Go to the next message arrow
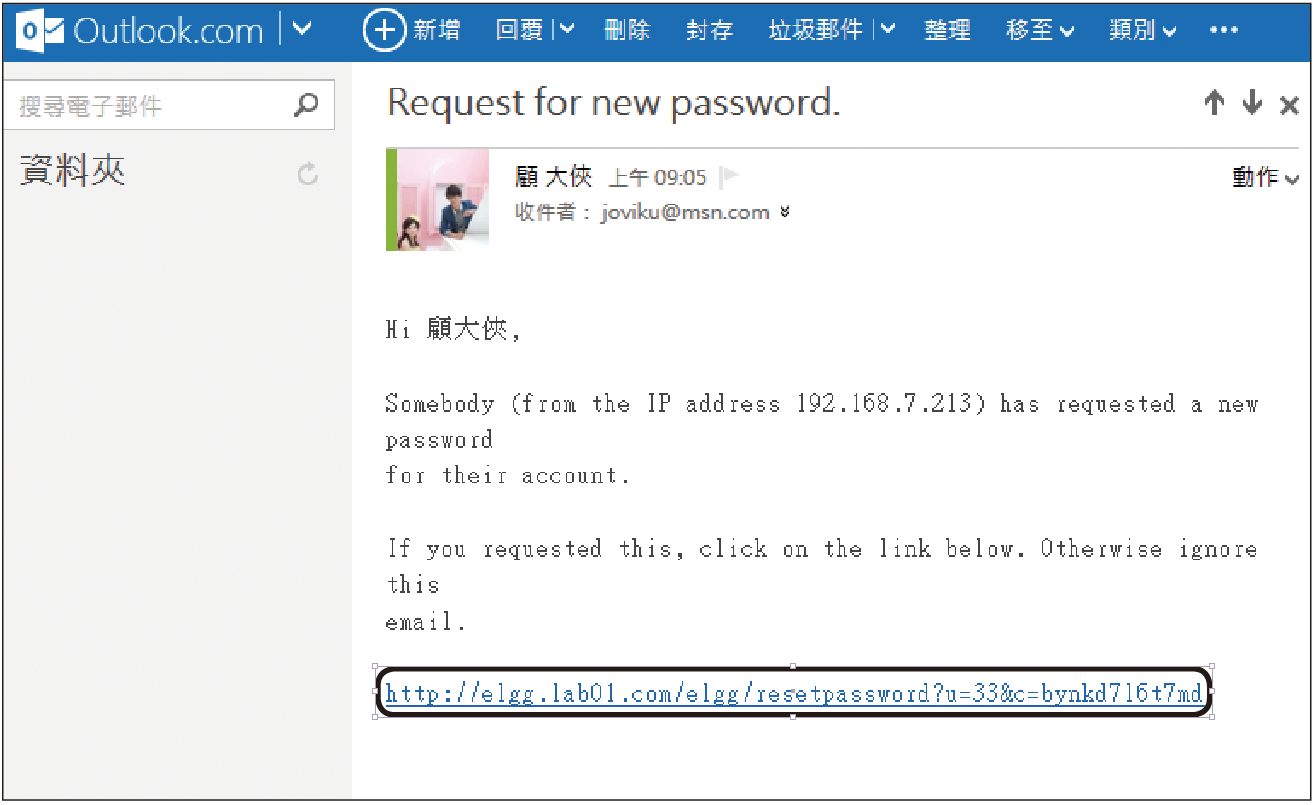The height and width of the screenshot is (805, 1316). (x=1252, y=103)
